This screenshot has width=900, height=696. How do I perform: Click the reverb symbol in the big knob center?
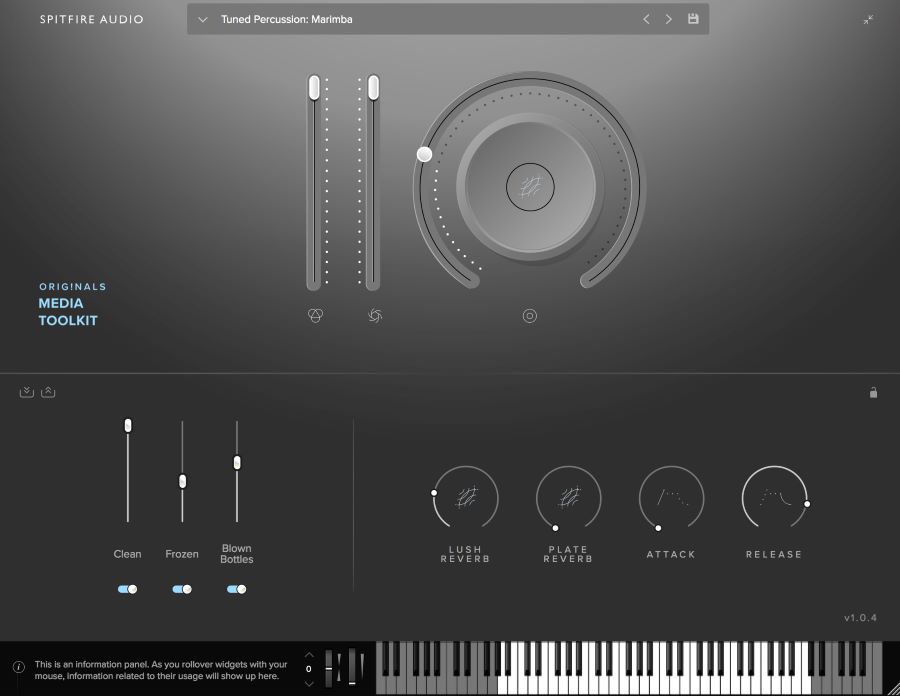(530, 187)
